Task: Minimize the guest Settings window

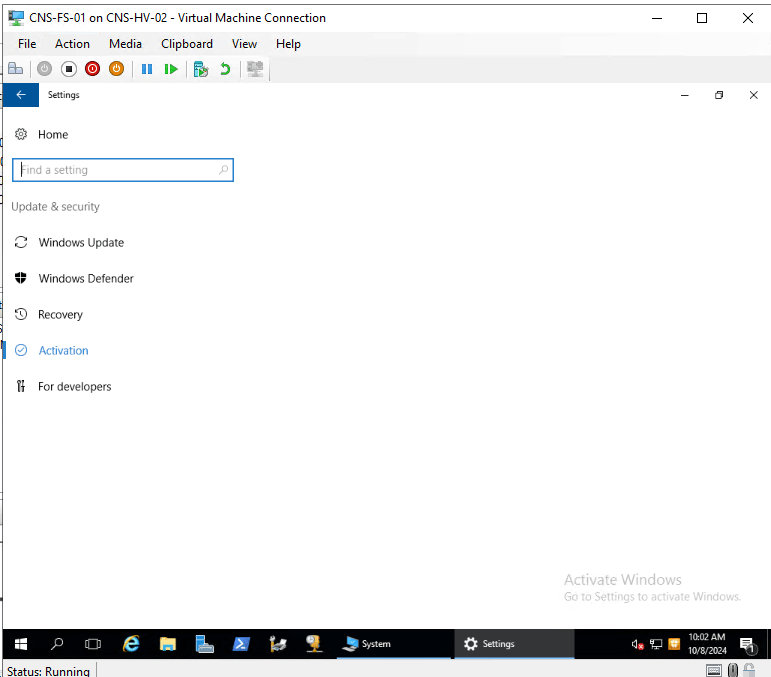Action: (x=684, y=95)
